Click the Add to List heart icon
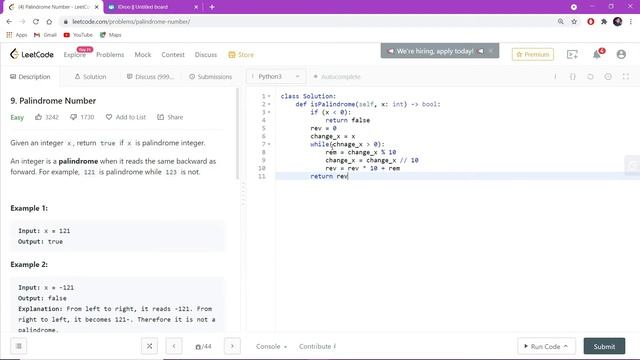The height and width of the screenshot is (360, 640). point(109,117)
